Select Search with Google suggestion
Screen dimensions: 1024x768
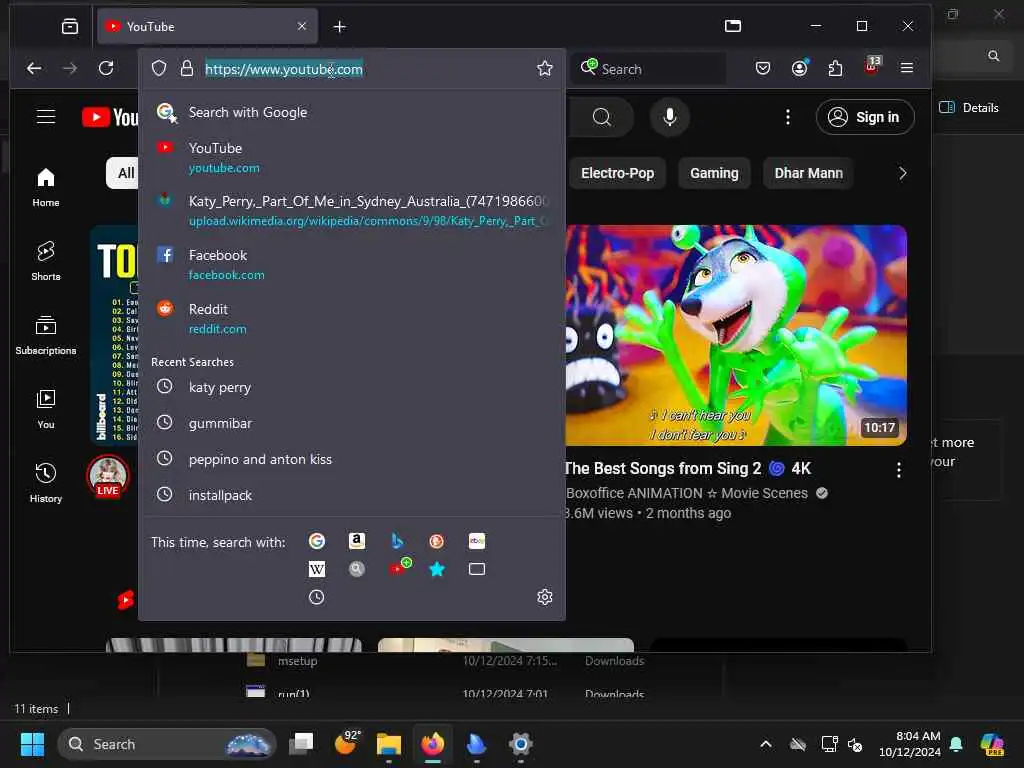[353, 112]
